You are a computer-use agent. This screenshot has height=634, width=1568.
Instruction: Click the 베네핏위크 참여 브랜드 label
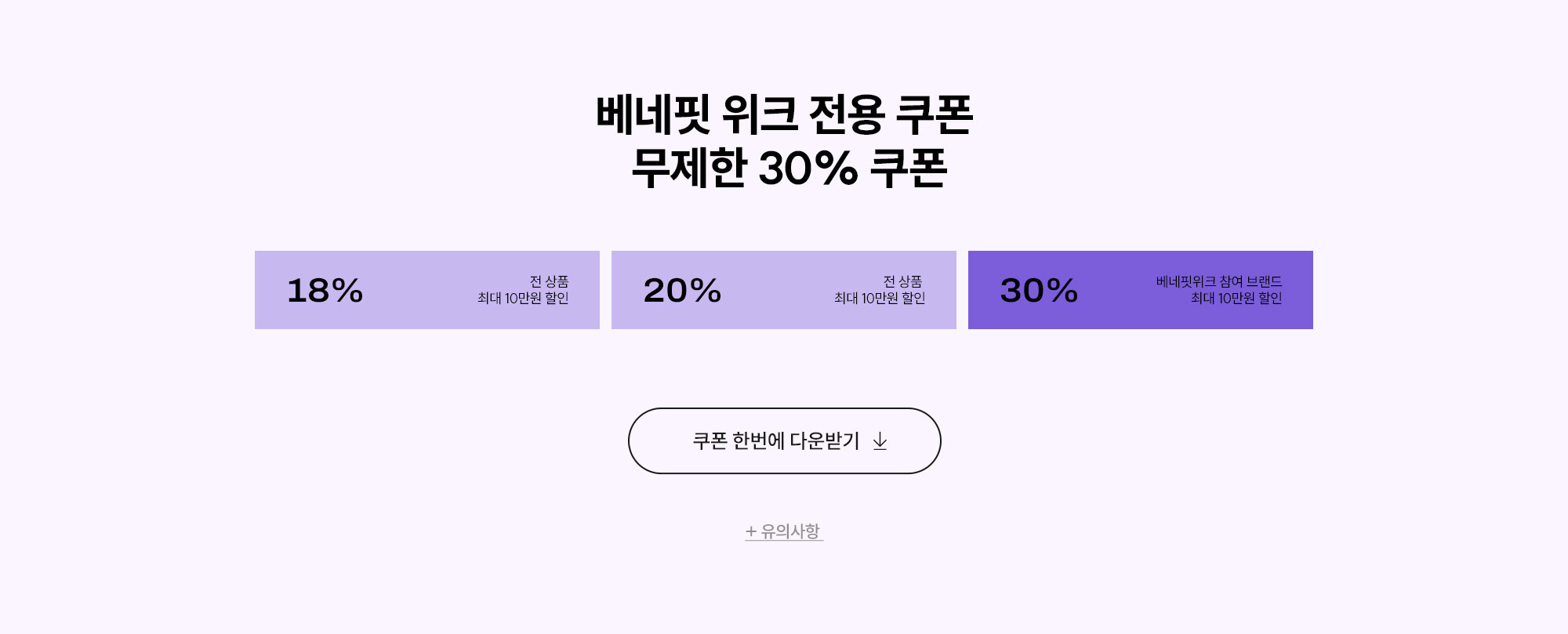click(x=1219, y=281)
